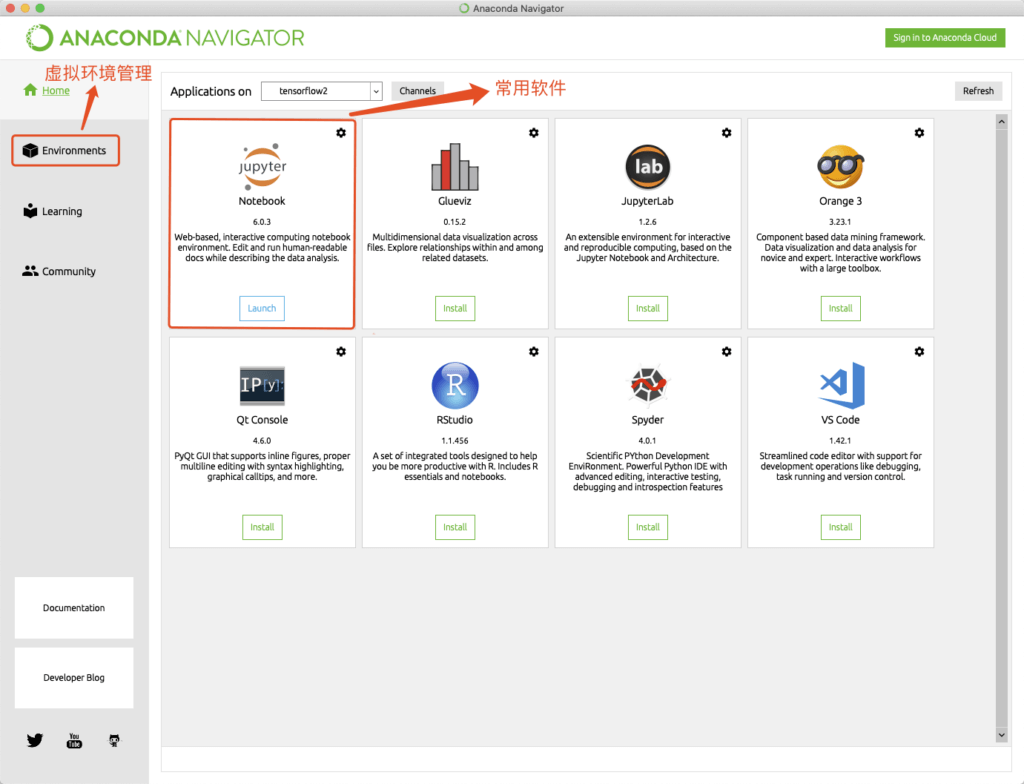Click the Jupyter Notebook logo
Viewport: 1024px width, 784px height.
point(262,167)
